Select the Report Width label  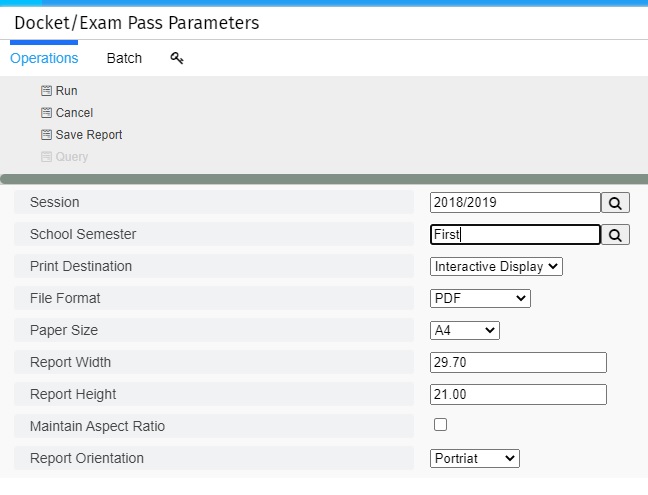[70, 362]
